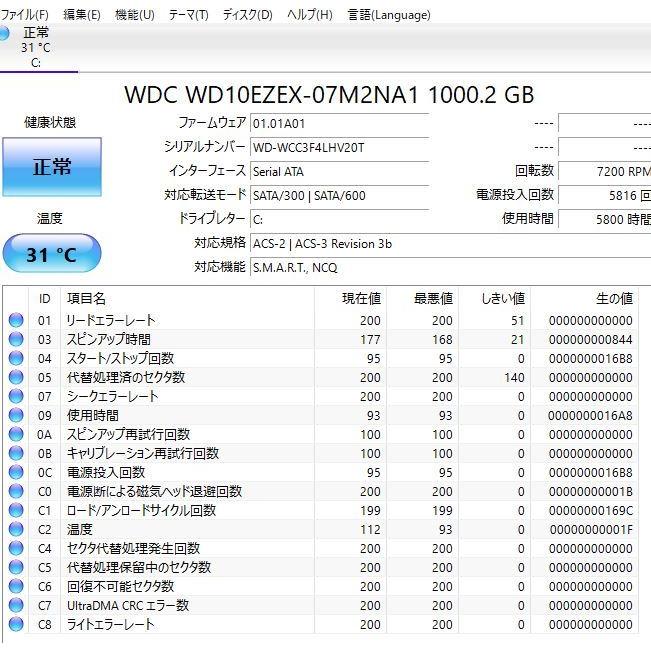Click the standard field ACS-2 | ACS-3 Revision 3b
Screen dimensions: 651x651
(x=450, y=244)
